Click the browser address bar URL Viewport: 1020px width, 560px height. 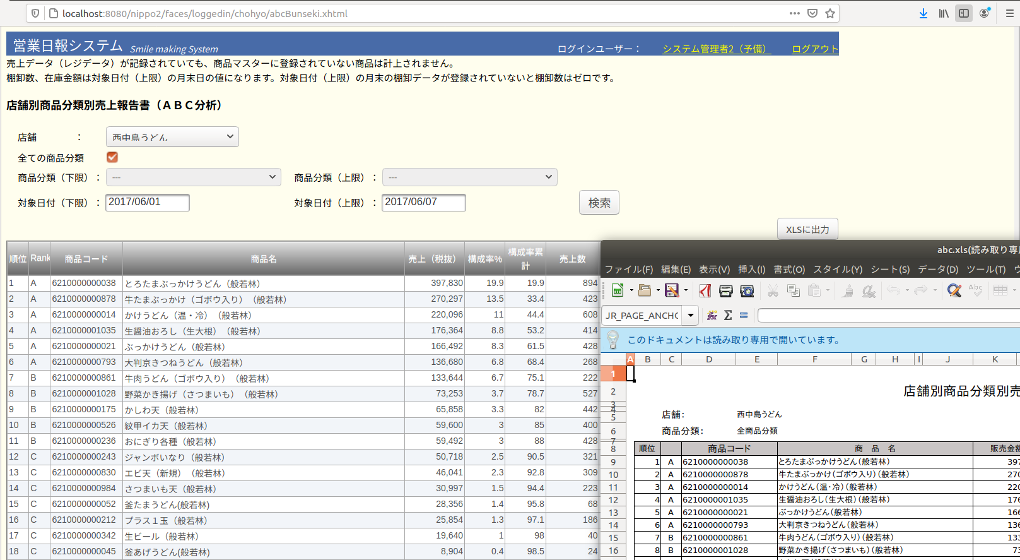tap(205, 13)
